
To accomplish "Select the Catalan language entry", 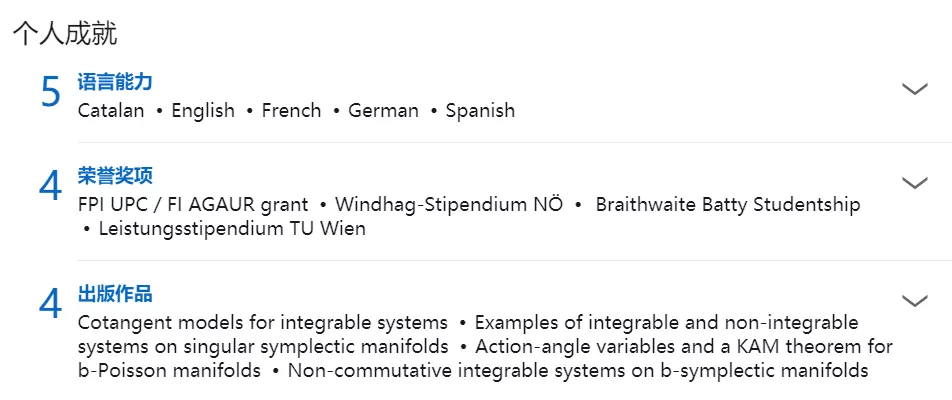I will pos(111,110).
